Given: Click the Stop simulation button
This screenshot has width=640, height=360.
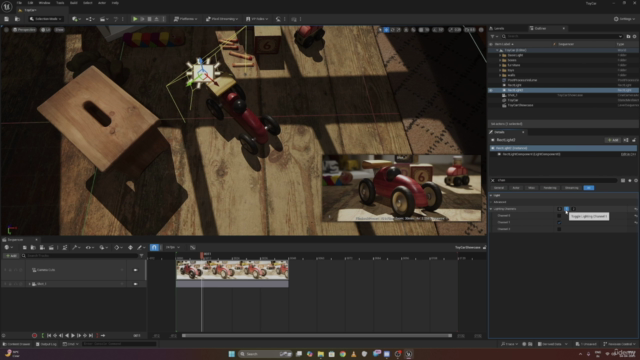Looking at the screenshot, I should (149, 19).
